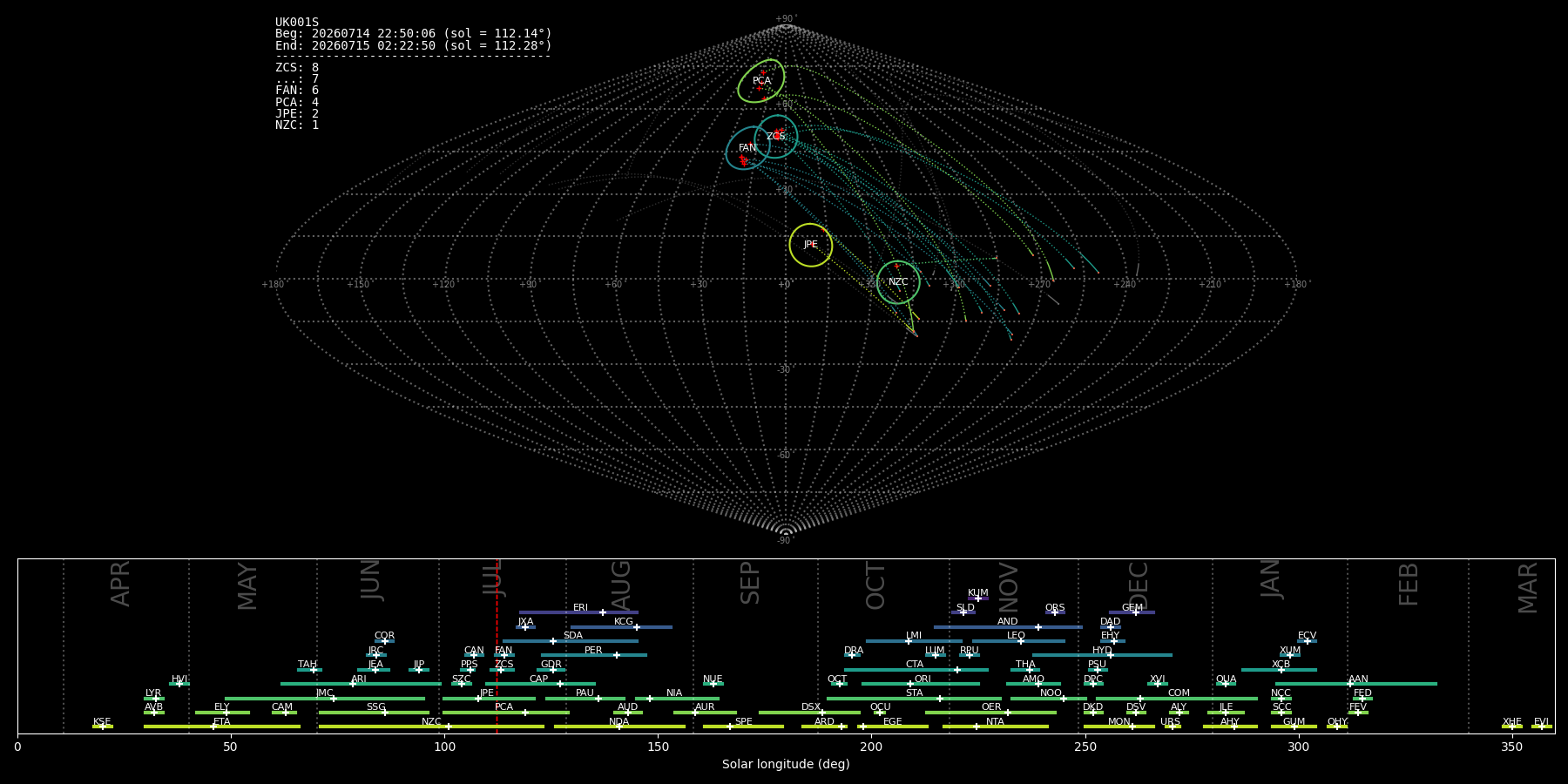This screenshot has width=1568, height=784.
Task: Select the PER shower bar in timeline
Action: (594, 655)
